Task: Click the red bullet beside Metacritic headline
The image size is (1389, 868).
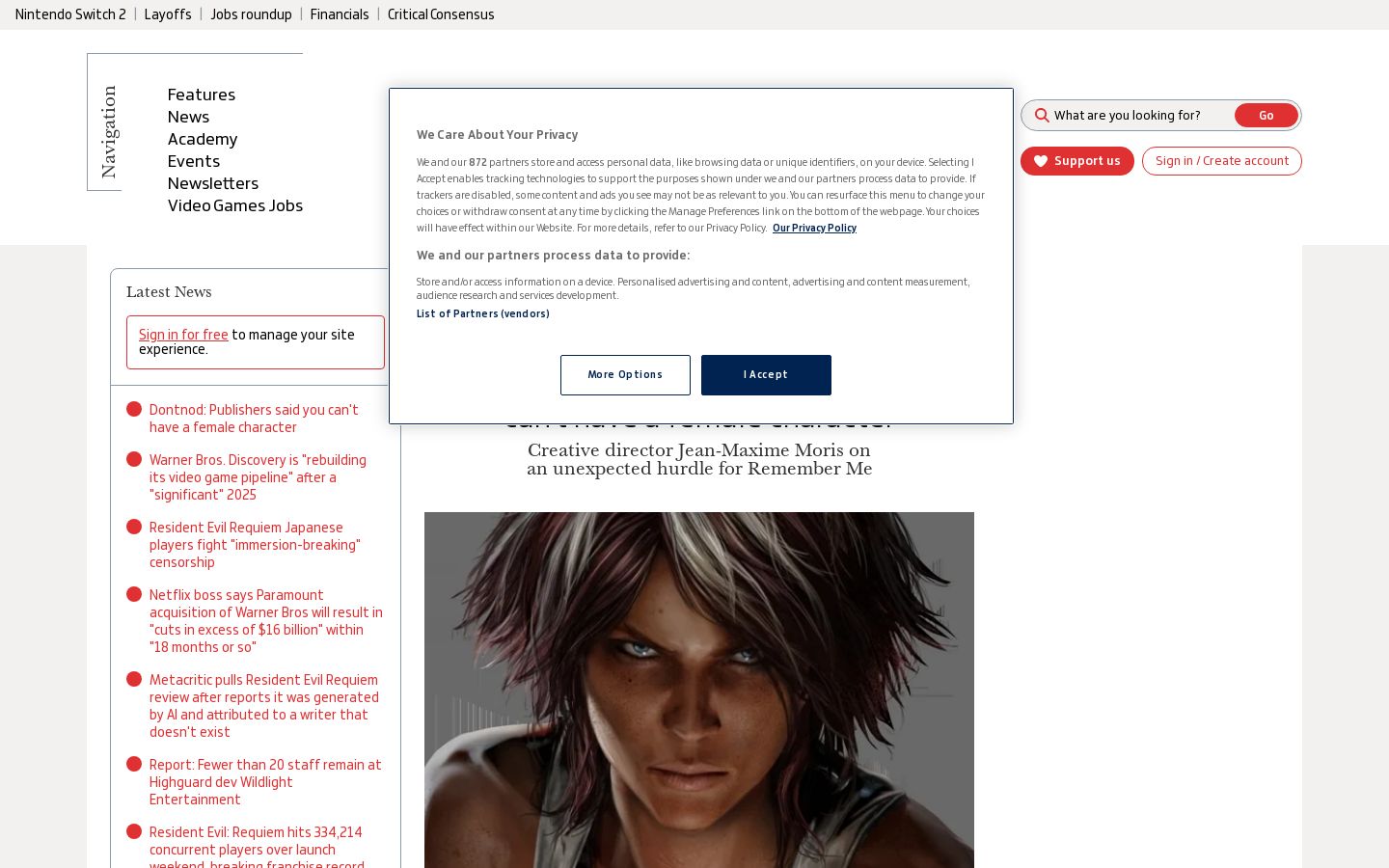Action: pos(134,679)
